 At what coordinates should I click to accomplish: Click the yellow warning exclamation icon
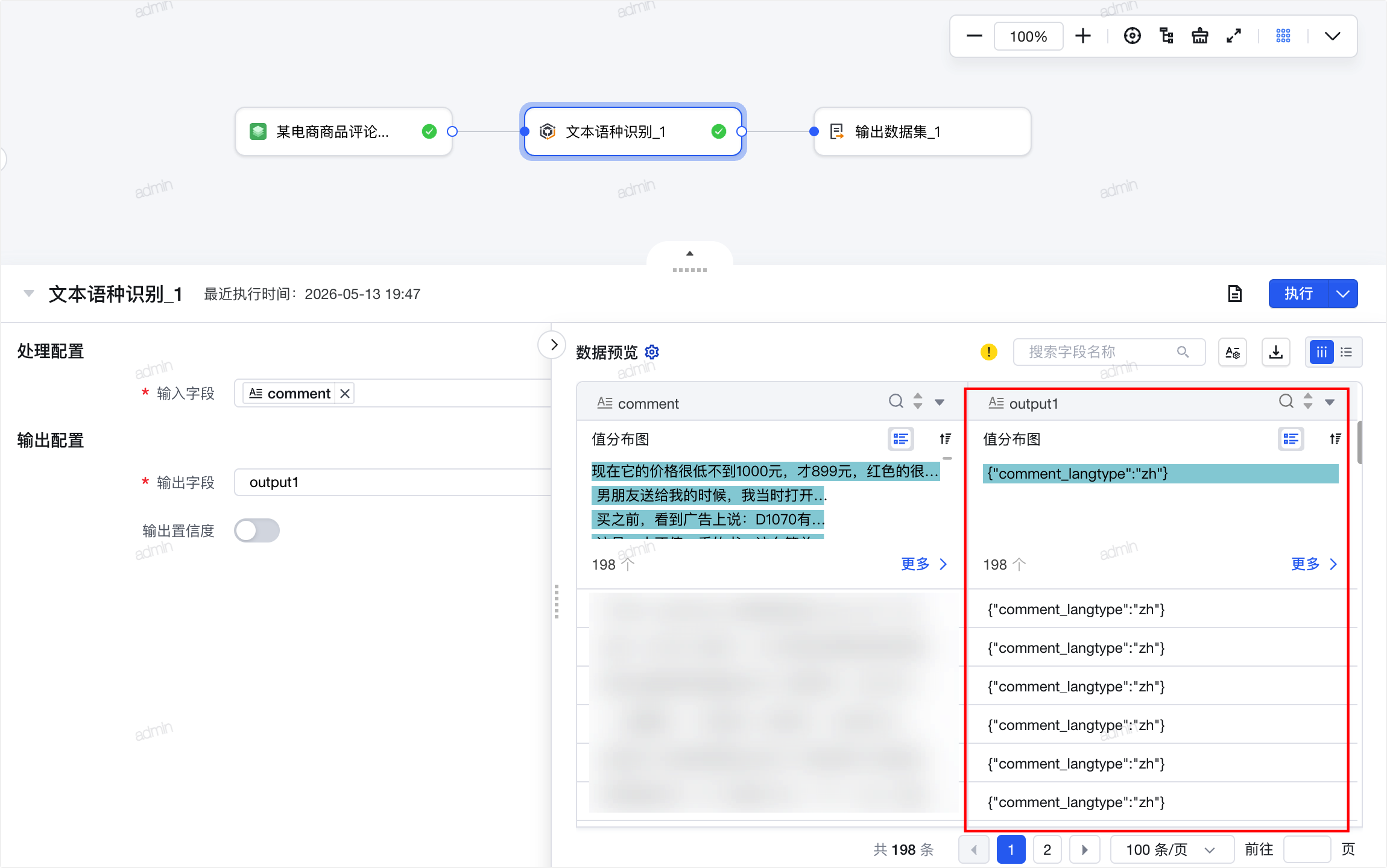[989, 352]
